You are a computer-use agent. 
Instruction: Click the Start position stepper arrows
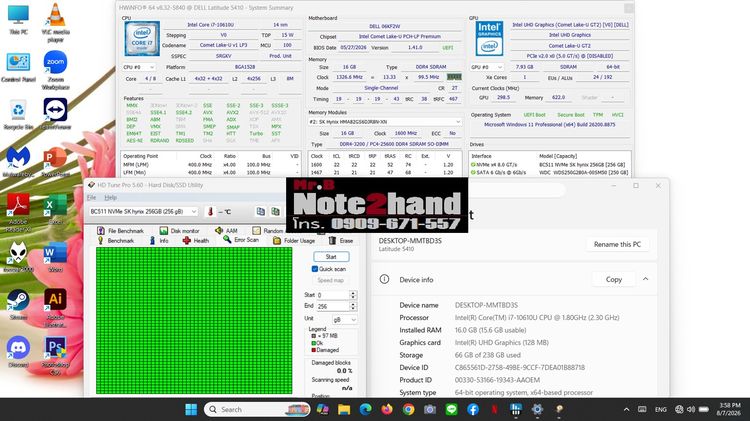point(353,295)
